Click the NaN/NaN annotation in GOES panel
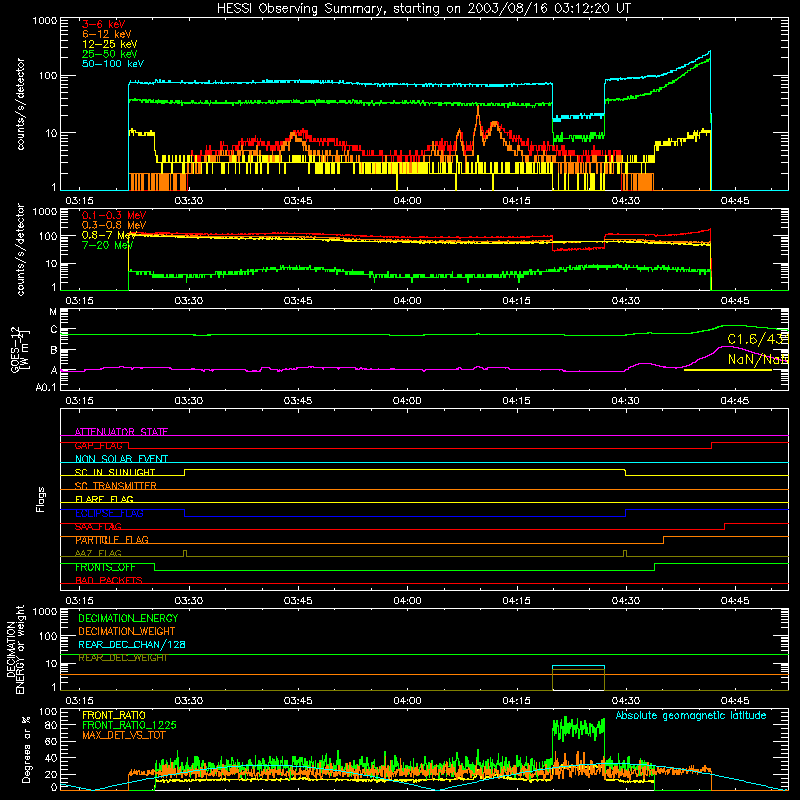The image size is (800, 800). pos(758,359)
